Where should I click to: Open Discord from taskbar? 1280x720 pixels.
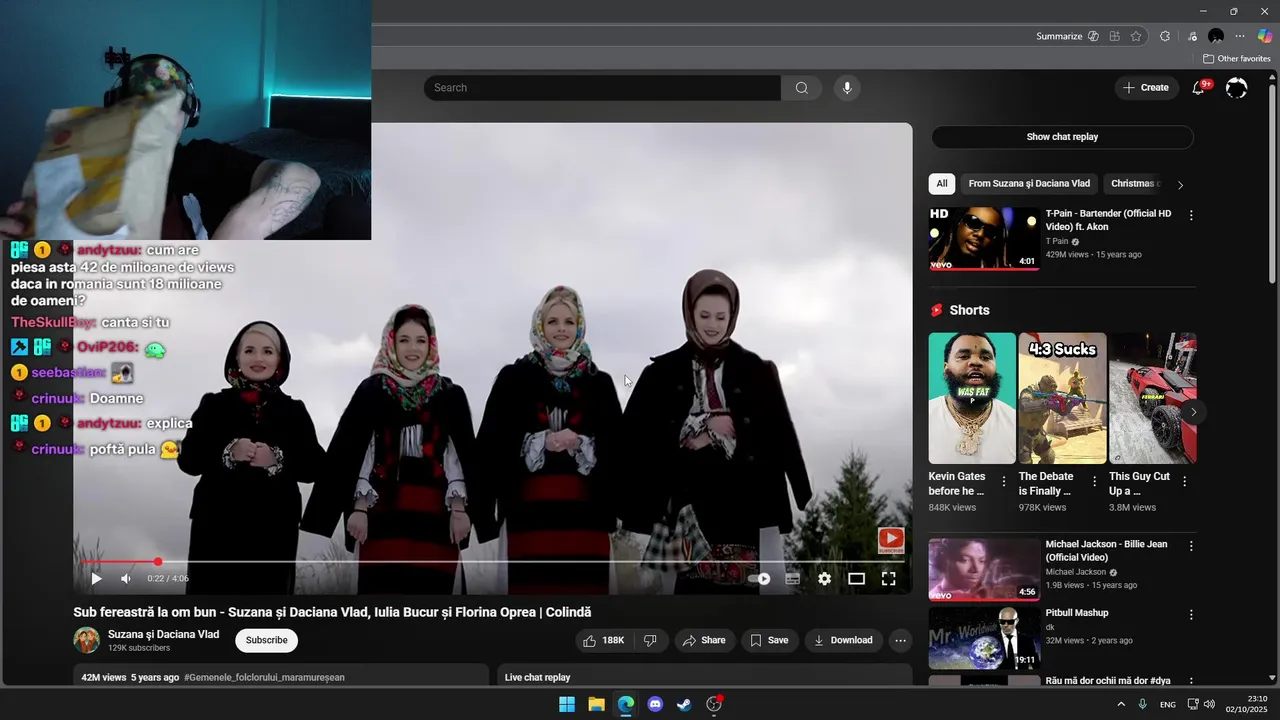(x=655, y=704)
